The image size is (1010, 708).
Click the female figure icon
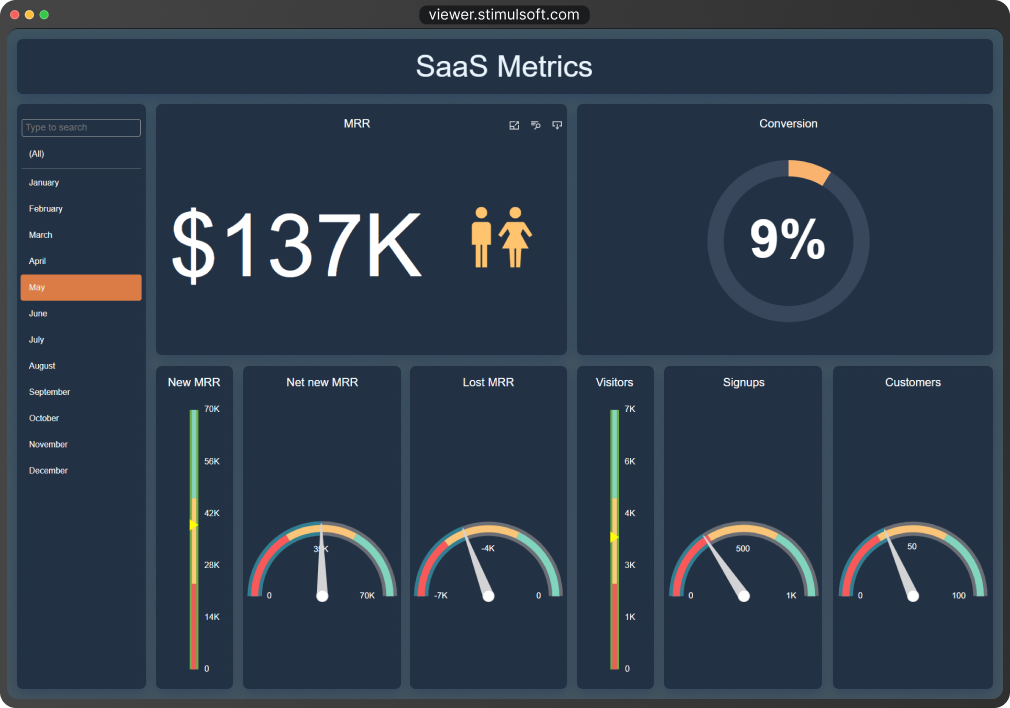(x=515, y=237)
